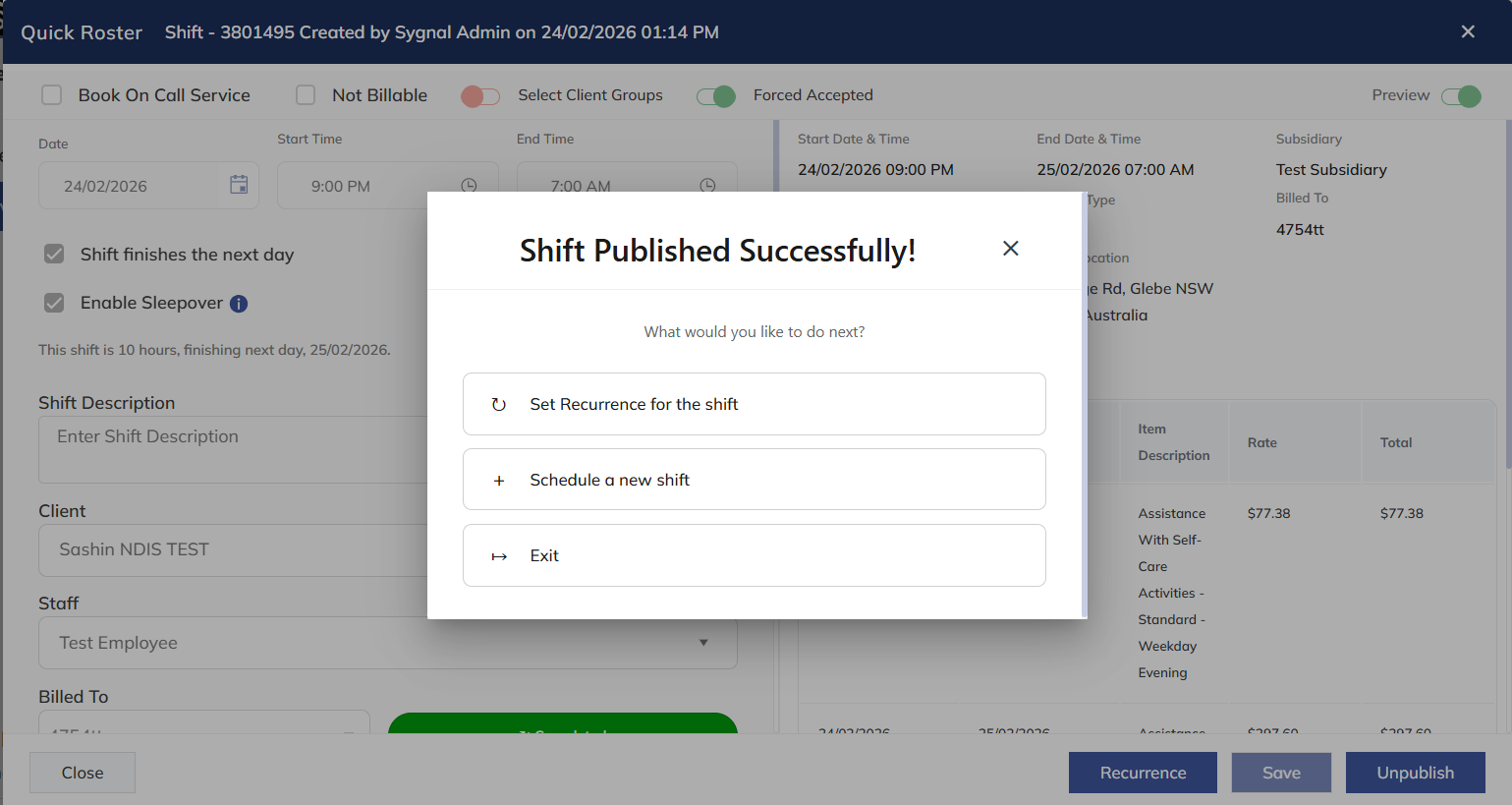Turn off the Forced Accepted toggle
The image size is (1512, 805).
[716, 95]
